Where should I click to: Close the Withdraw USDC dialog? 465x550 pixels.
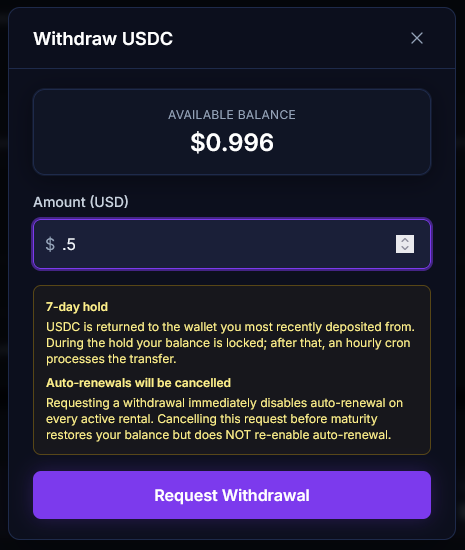coord(417,38)
